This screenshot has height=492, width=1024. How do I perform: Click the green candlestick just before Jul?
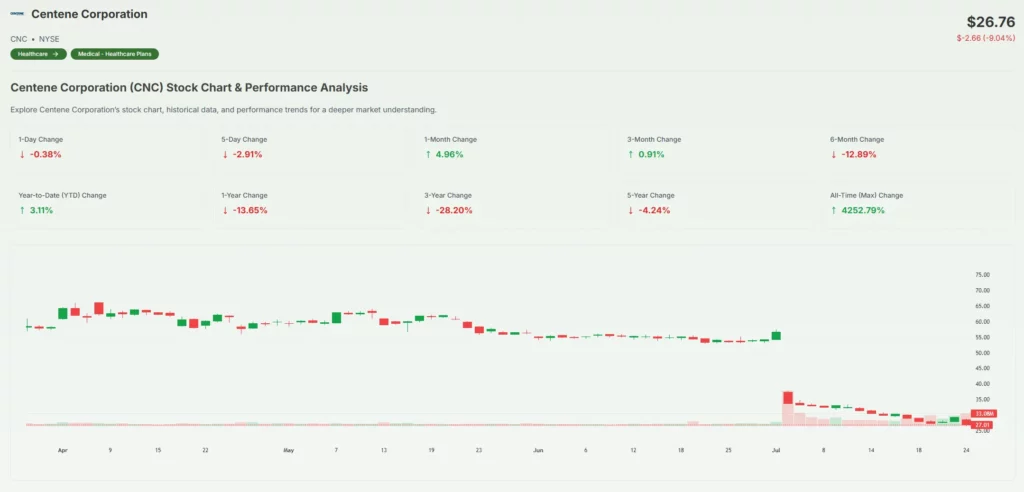coord(776,335)
